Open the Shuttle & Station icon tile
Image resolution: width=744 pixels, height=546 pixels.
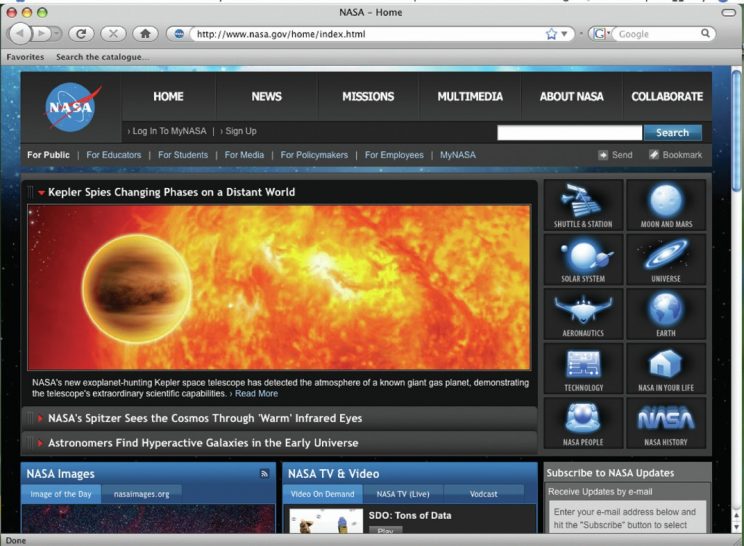coord(583,204)
